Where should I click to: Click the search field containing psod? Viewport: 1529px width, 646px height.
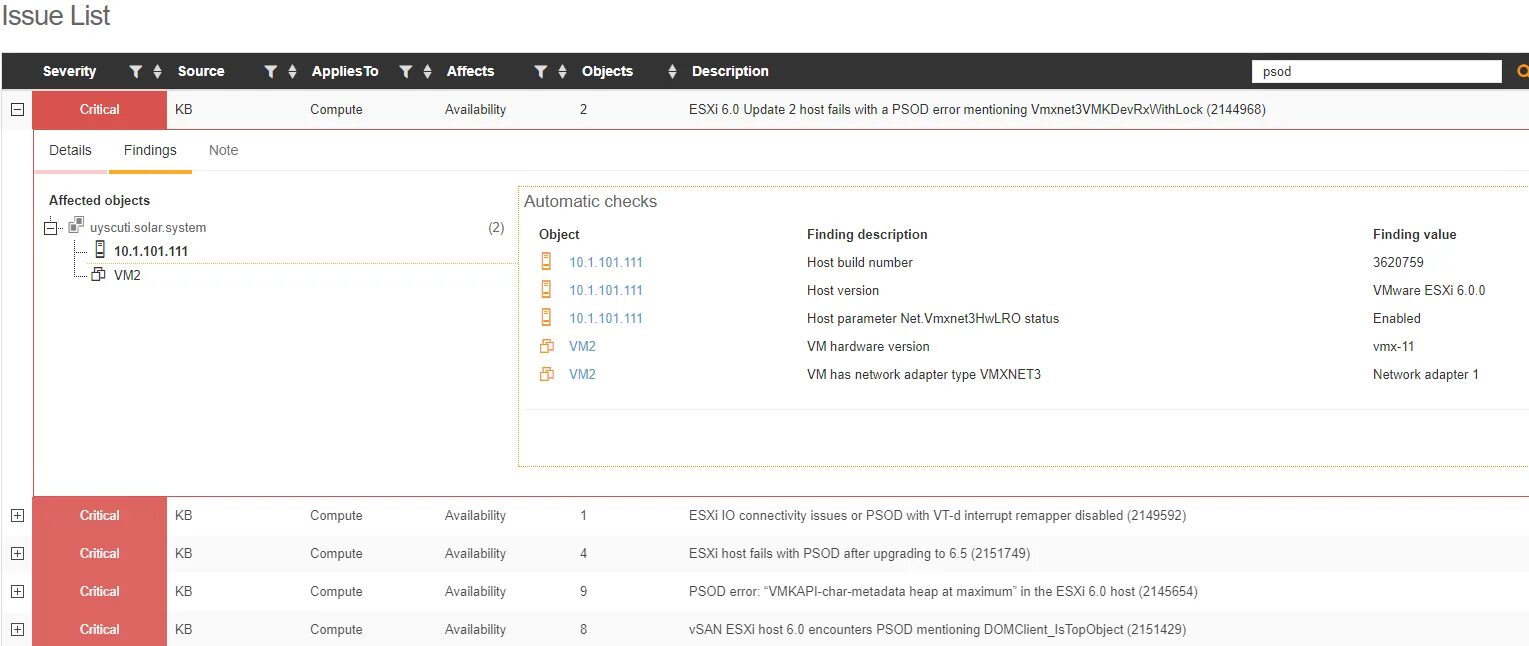[1376, 72]
